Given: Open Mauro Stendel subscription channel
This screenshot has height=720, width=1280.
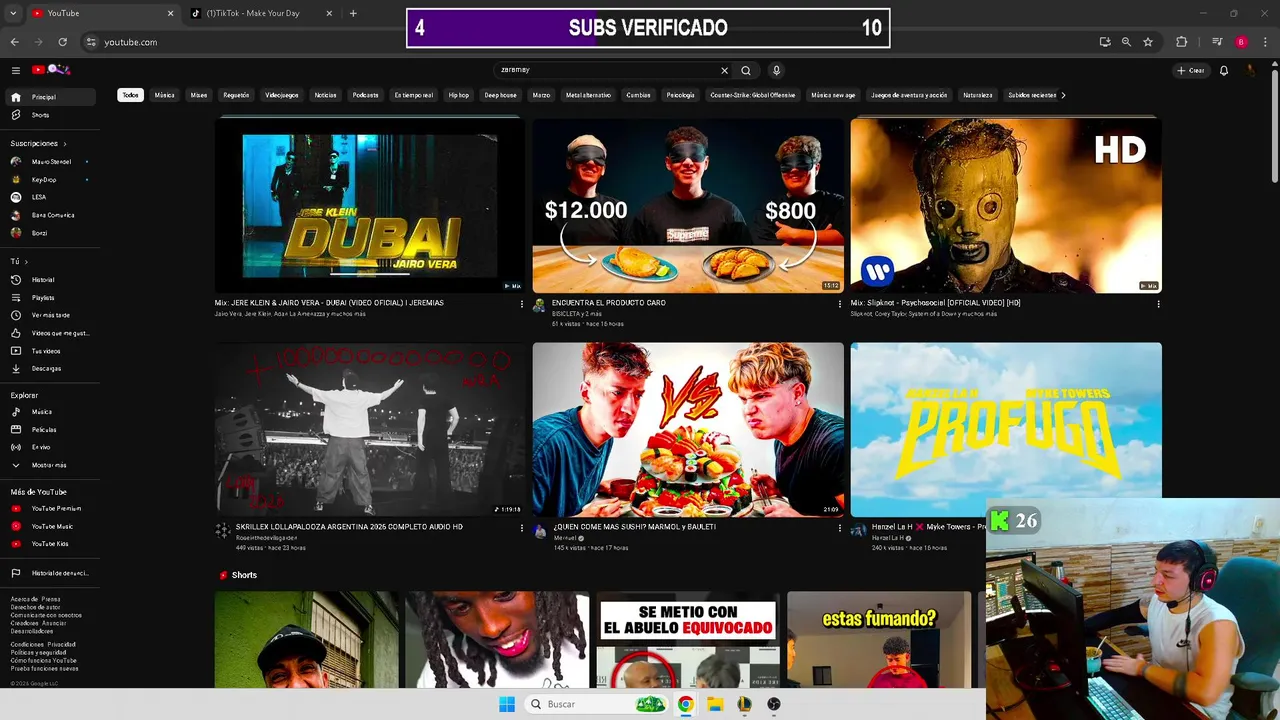Looking at the screenshot, I should (48, 162).
